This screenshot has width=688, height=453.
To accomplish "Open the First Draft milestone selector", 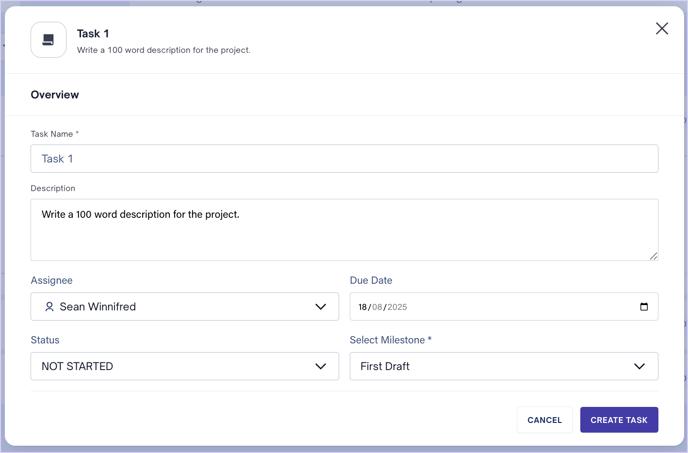I will tap(504, 366).
